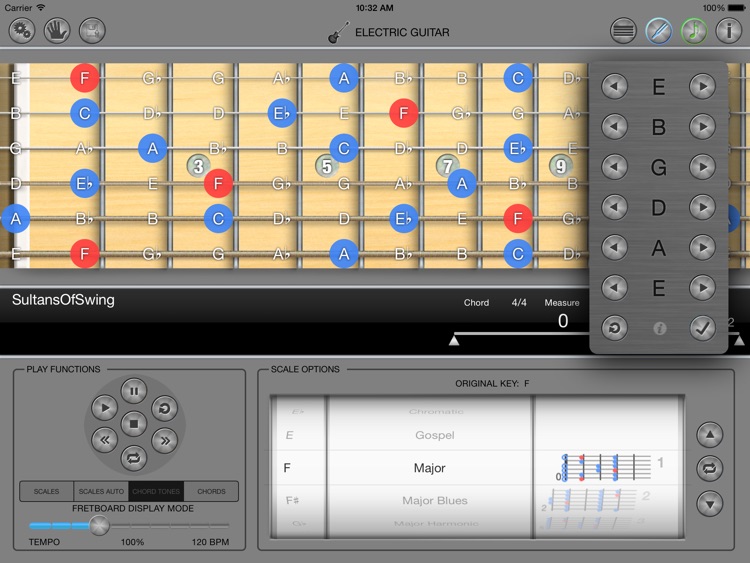Viewport: 750px width, 563px height.
Task: Click the battery indicator in status bar
Action: (736, 8)
